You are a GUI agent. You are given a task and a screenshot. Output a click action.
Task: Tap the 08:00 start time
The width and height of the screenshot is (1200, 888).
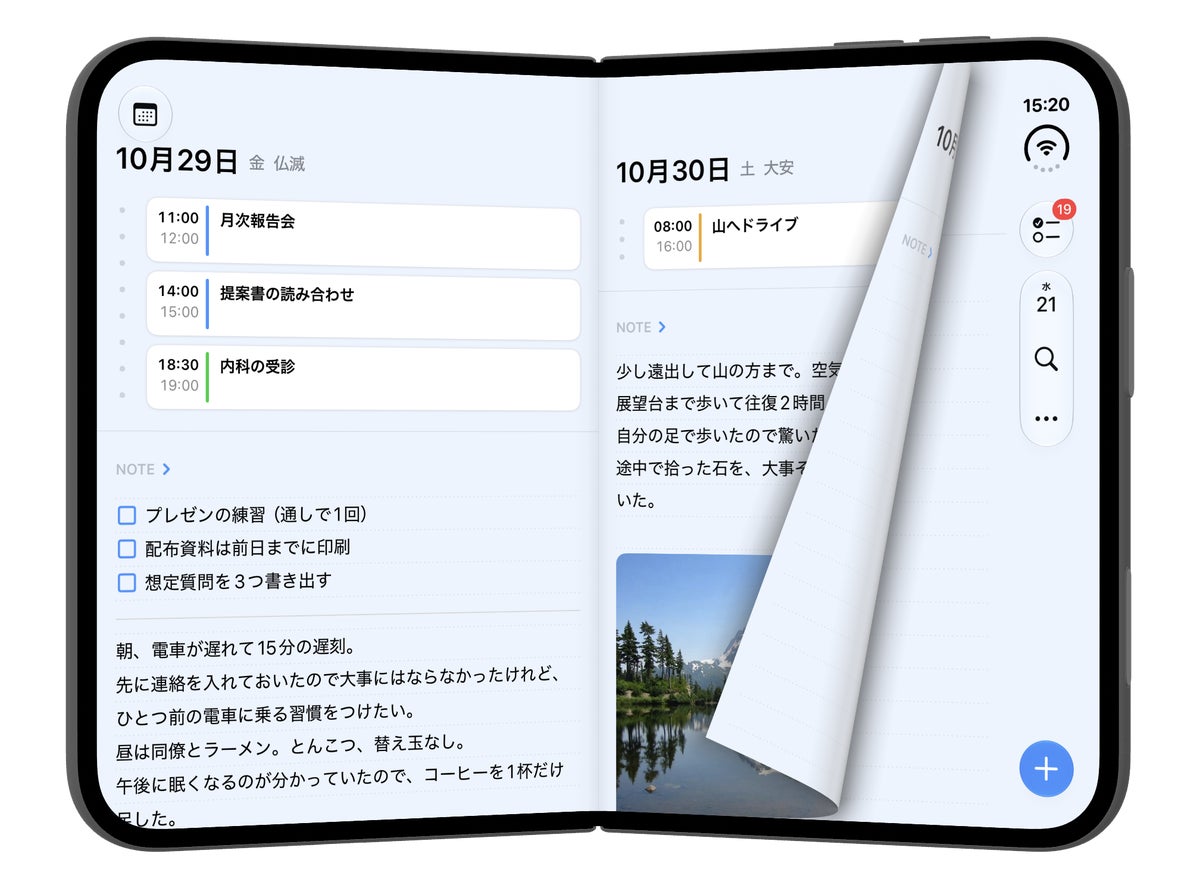point(673,226)
